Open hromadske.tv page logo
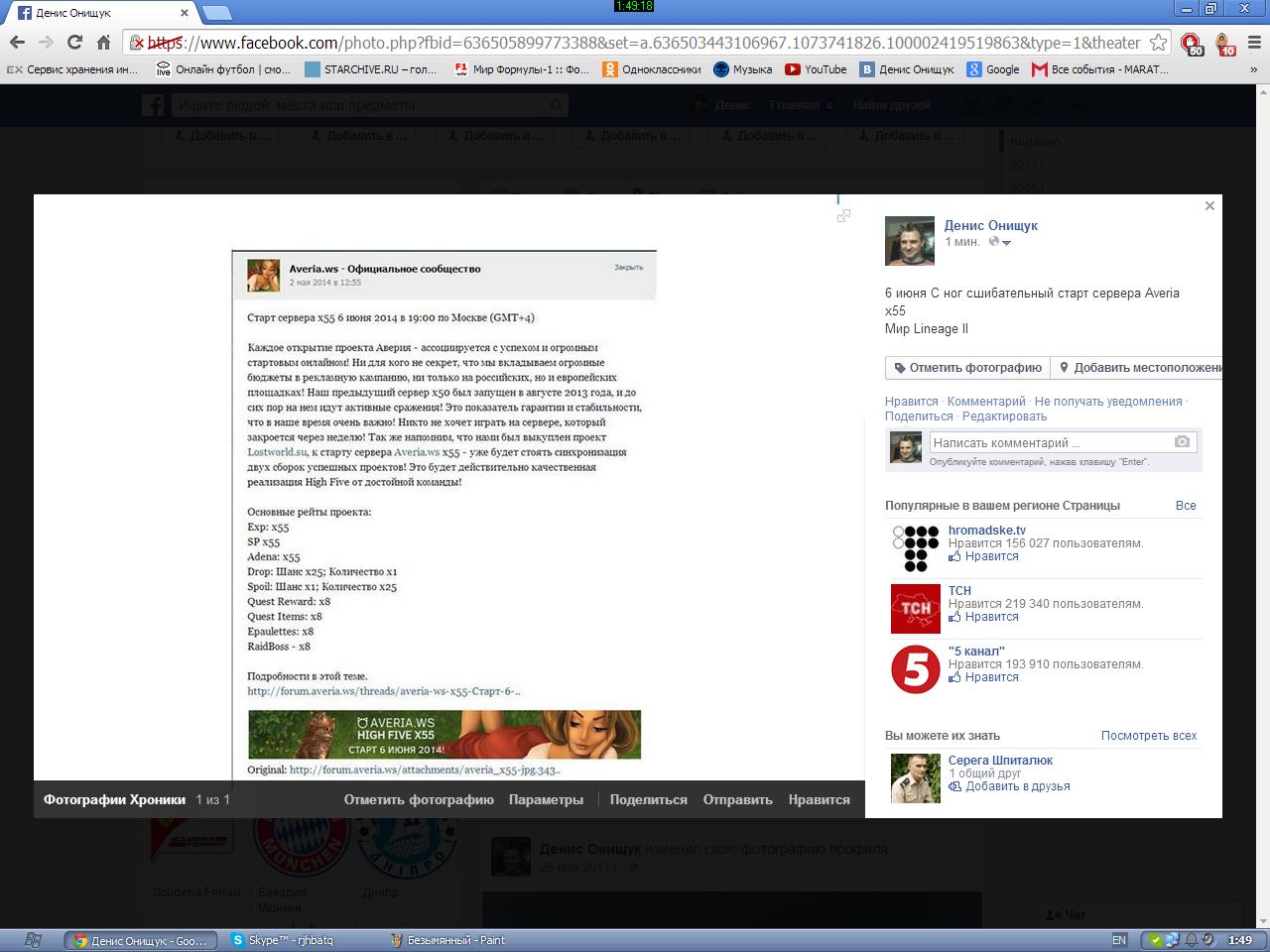 point(916,548)
